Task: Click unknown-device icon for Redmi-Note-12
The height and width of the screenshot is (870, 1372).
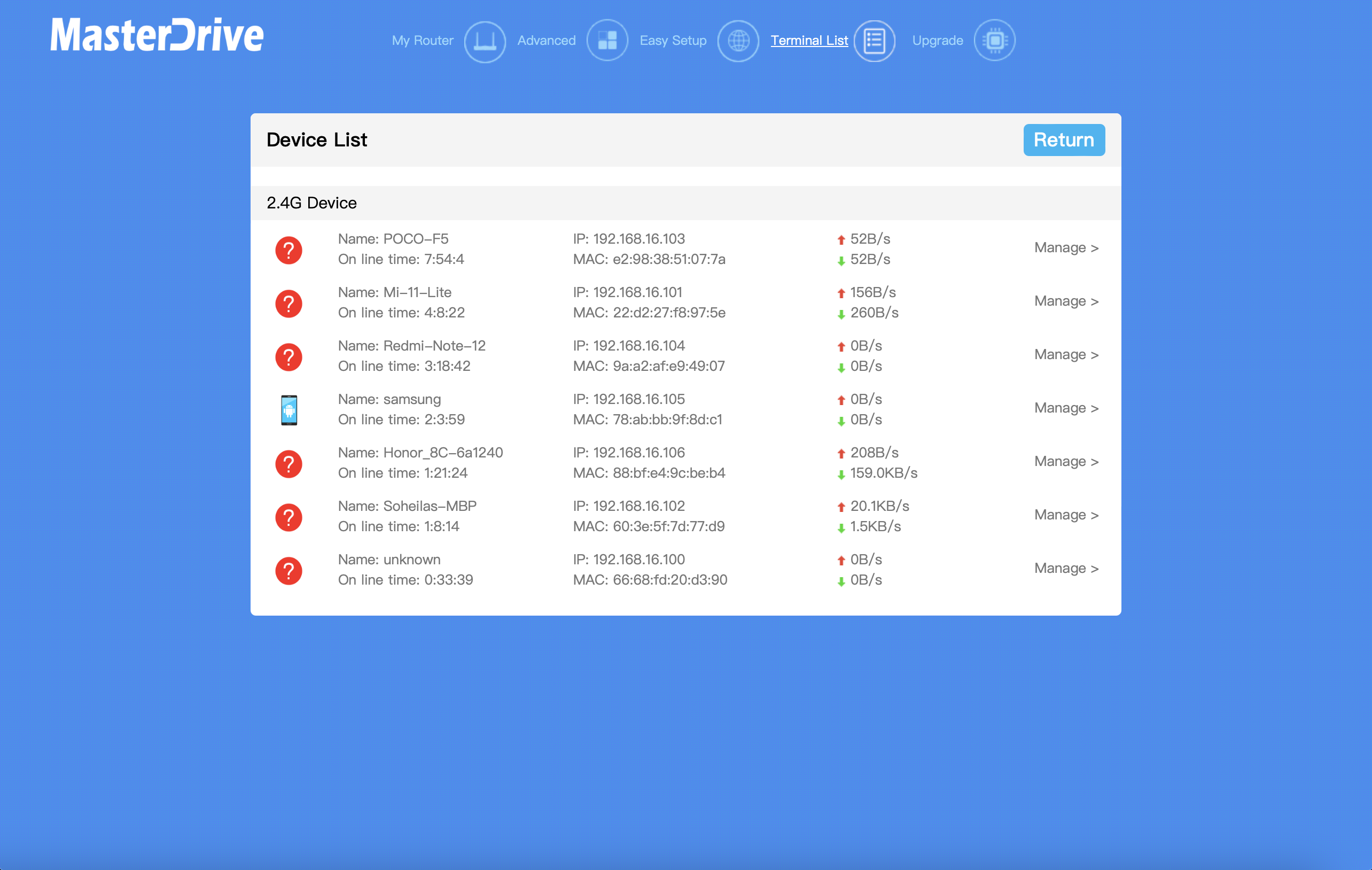Action: (x=289, y=357)
